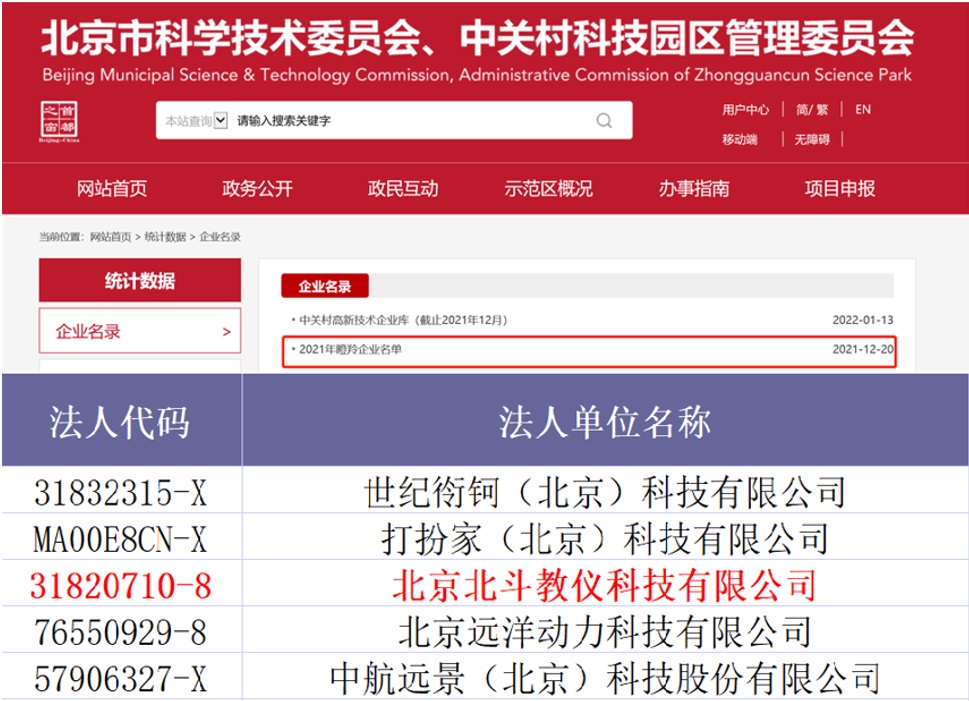Screen dimensions: 969x701
Task: Select the 统计数据 sidebar header
Action: tap(140, 281)
